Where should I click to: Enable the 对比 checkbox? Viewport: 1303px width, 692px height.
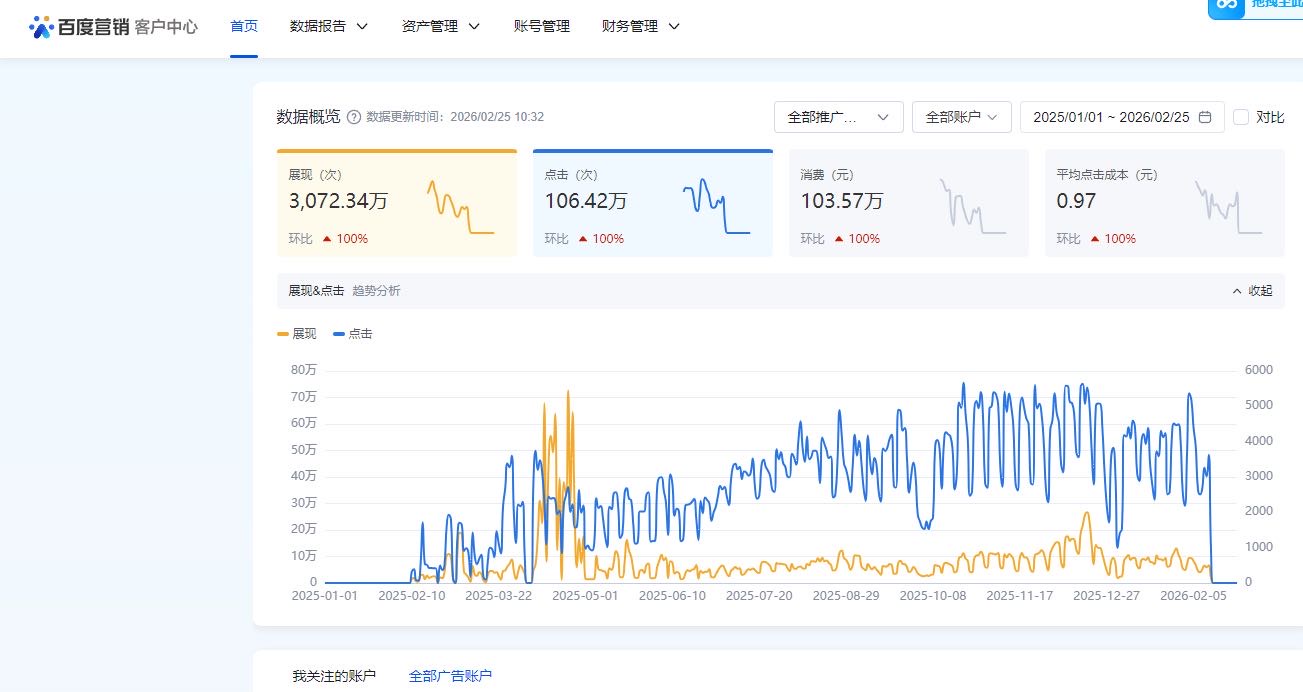pyautogui.click(x=1241, y=117)
